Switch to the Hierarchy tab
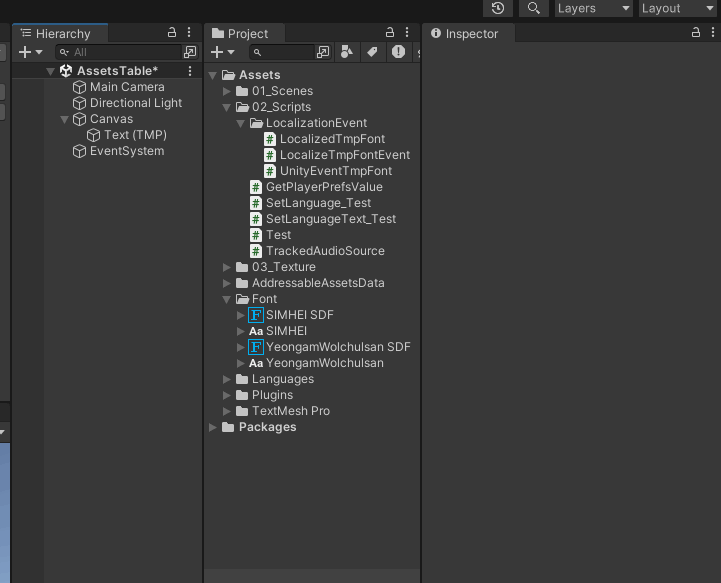The image size is (721, 583). click(x=60, y=34)
